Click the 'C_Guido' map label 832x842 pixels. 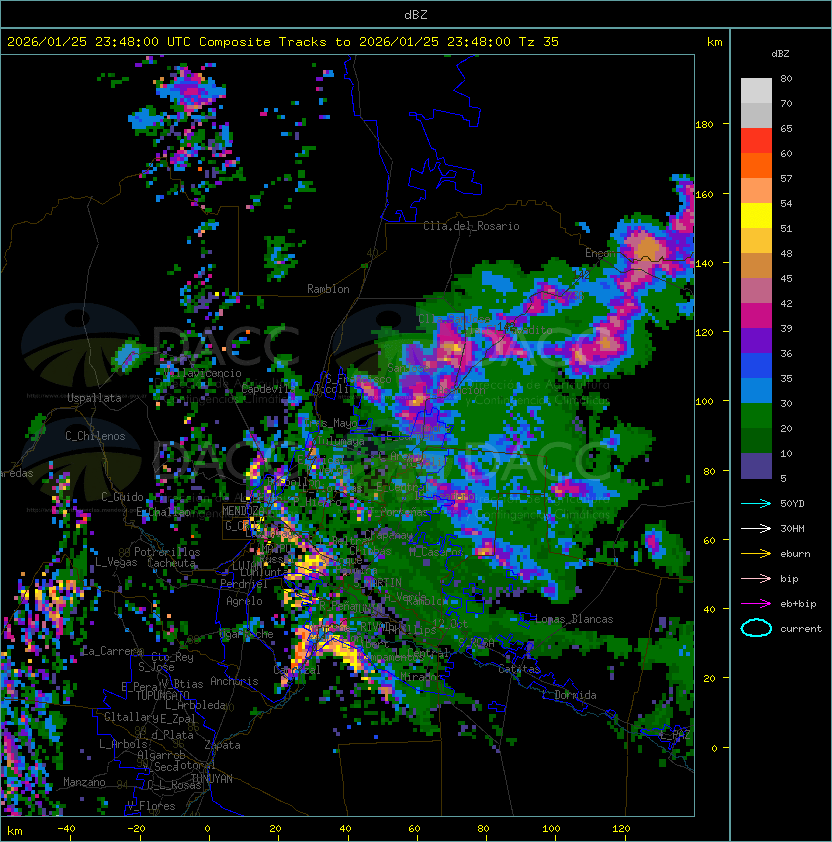pos(122,497)
